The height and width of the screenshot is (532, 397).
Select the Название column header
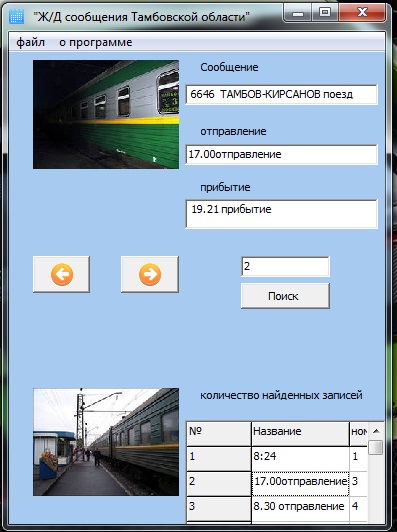point(300,434)
